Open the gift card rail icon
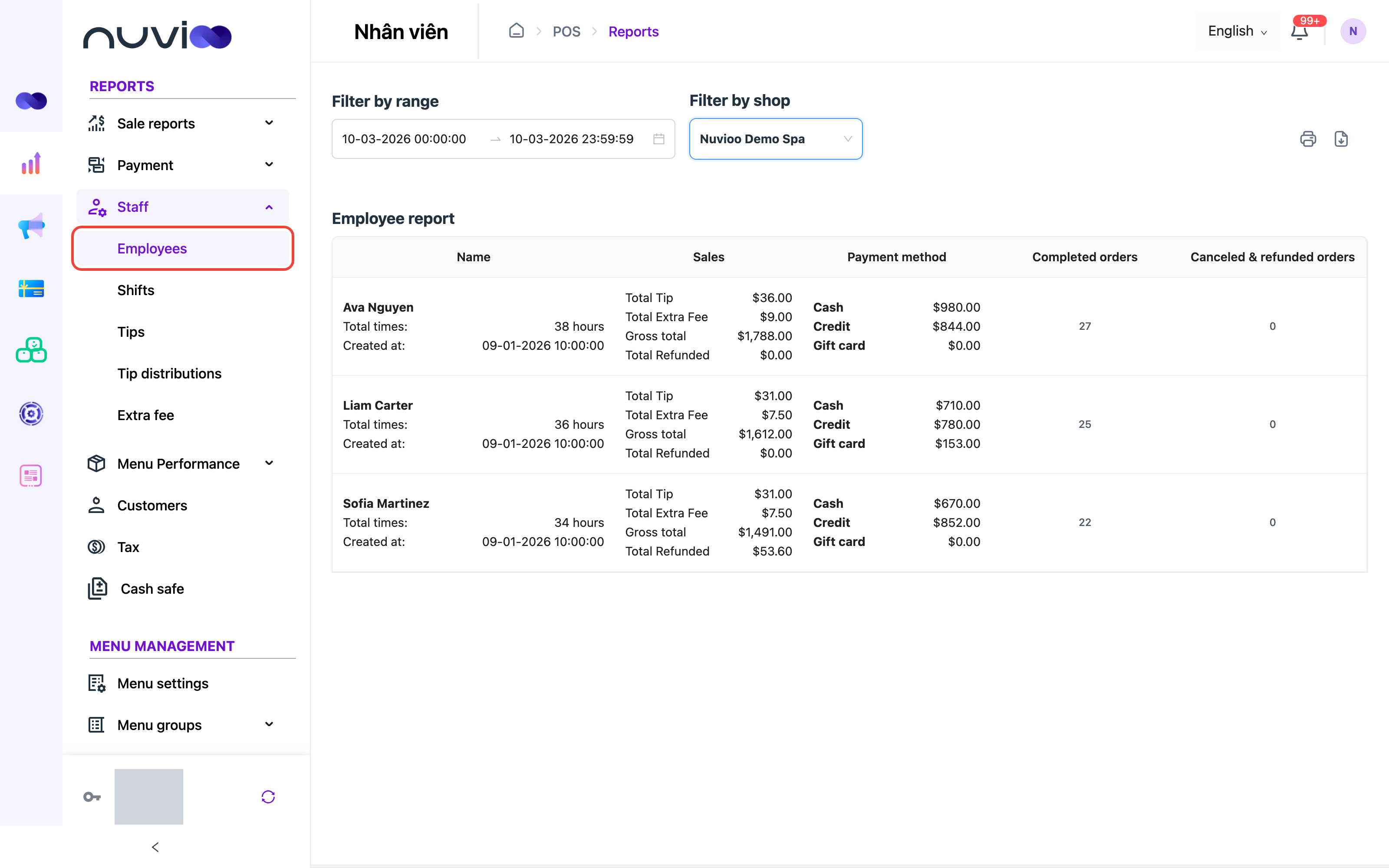This screenshot has height=868, width=1389. tap(31, 288)
